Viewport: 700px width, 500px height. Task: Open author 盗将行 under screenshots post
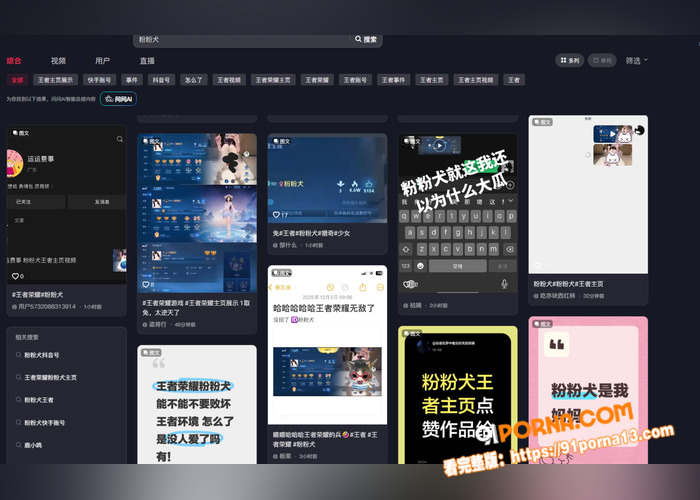[x=154, y=324]
